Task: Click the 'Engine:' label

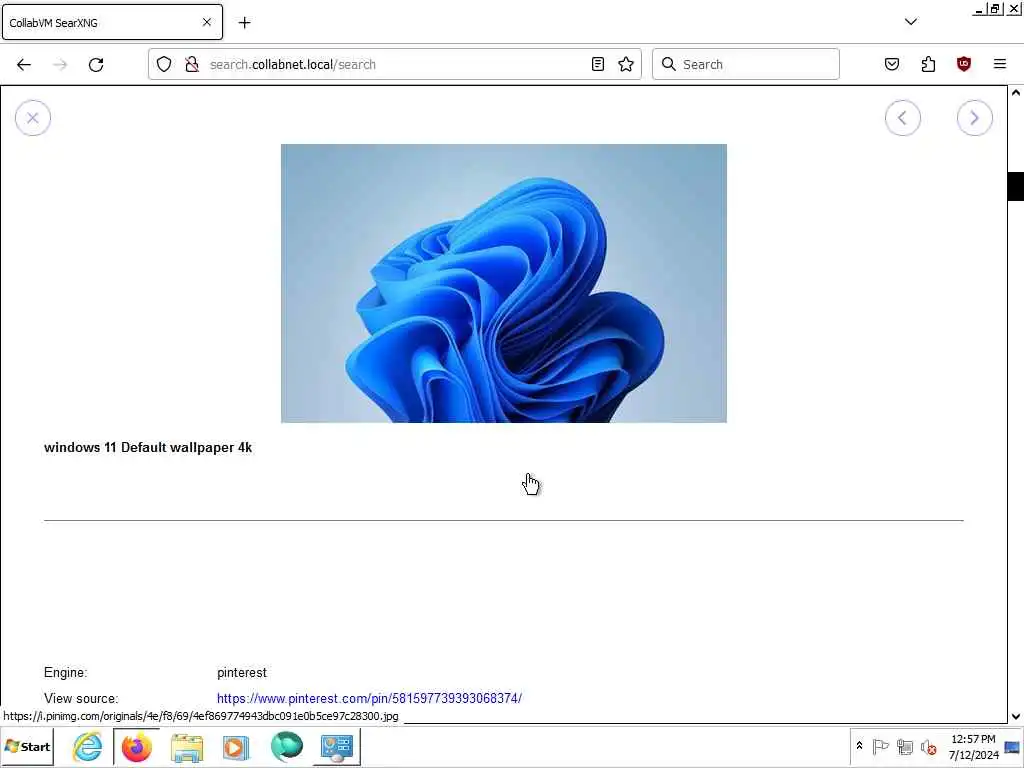Action: pos(65,673)
